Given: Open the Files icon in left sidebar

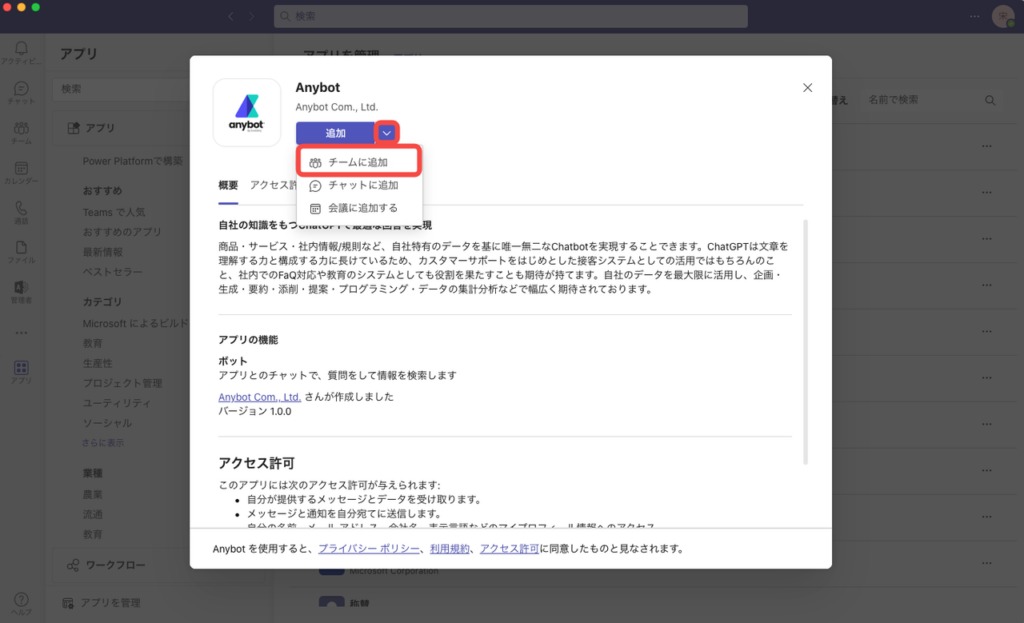Looking at the screenshot, I should click(x=21, y=251).
